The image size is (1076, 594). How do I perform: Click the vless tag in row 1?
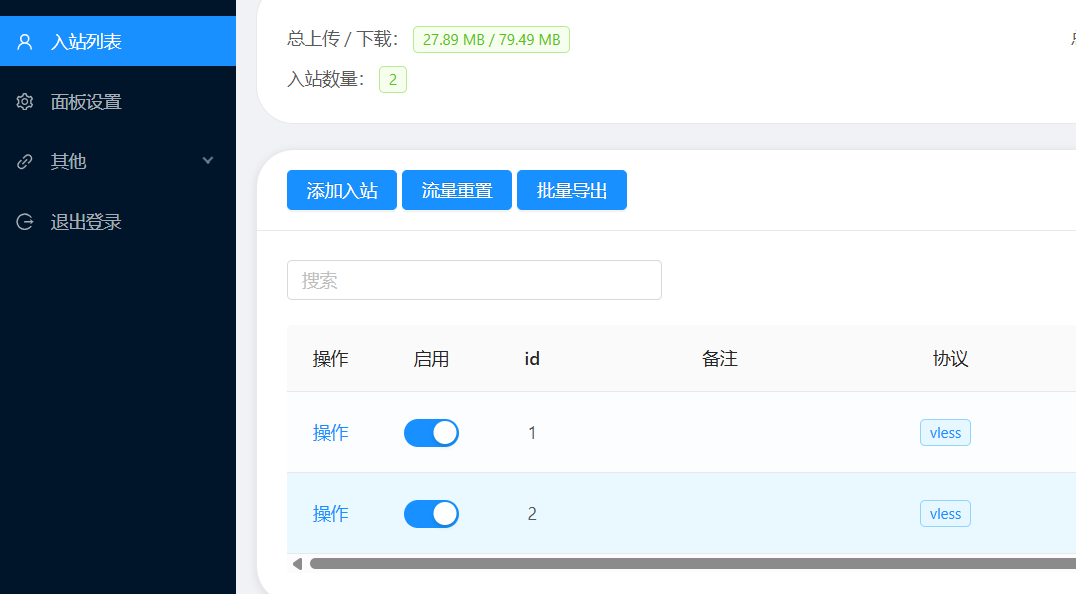pyautogui.click(x=945, y=433)
